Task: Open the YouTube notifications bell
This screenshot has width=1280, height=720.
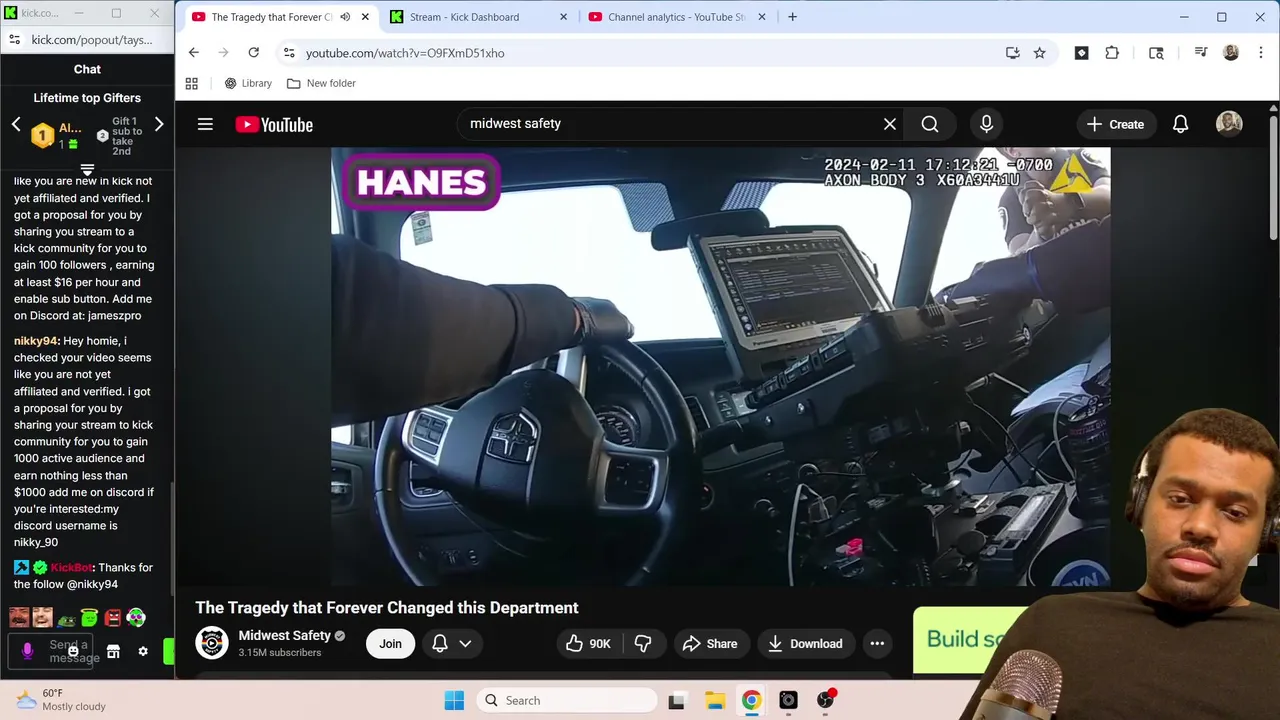Action: pos(1180,124)
